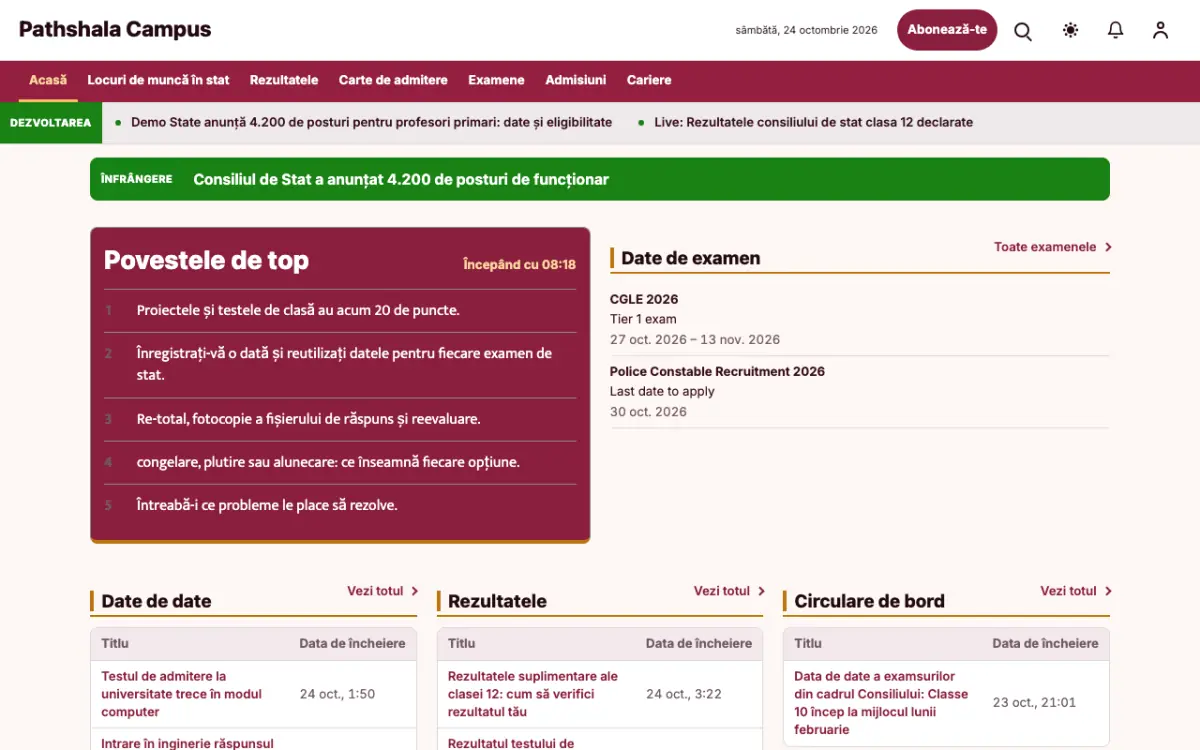Screen dimensions: 1200x750
Task: Click chevron beside Vezi totul for Rezultatele section
Action: pyautogui.click(x=761, y=591)
